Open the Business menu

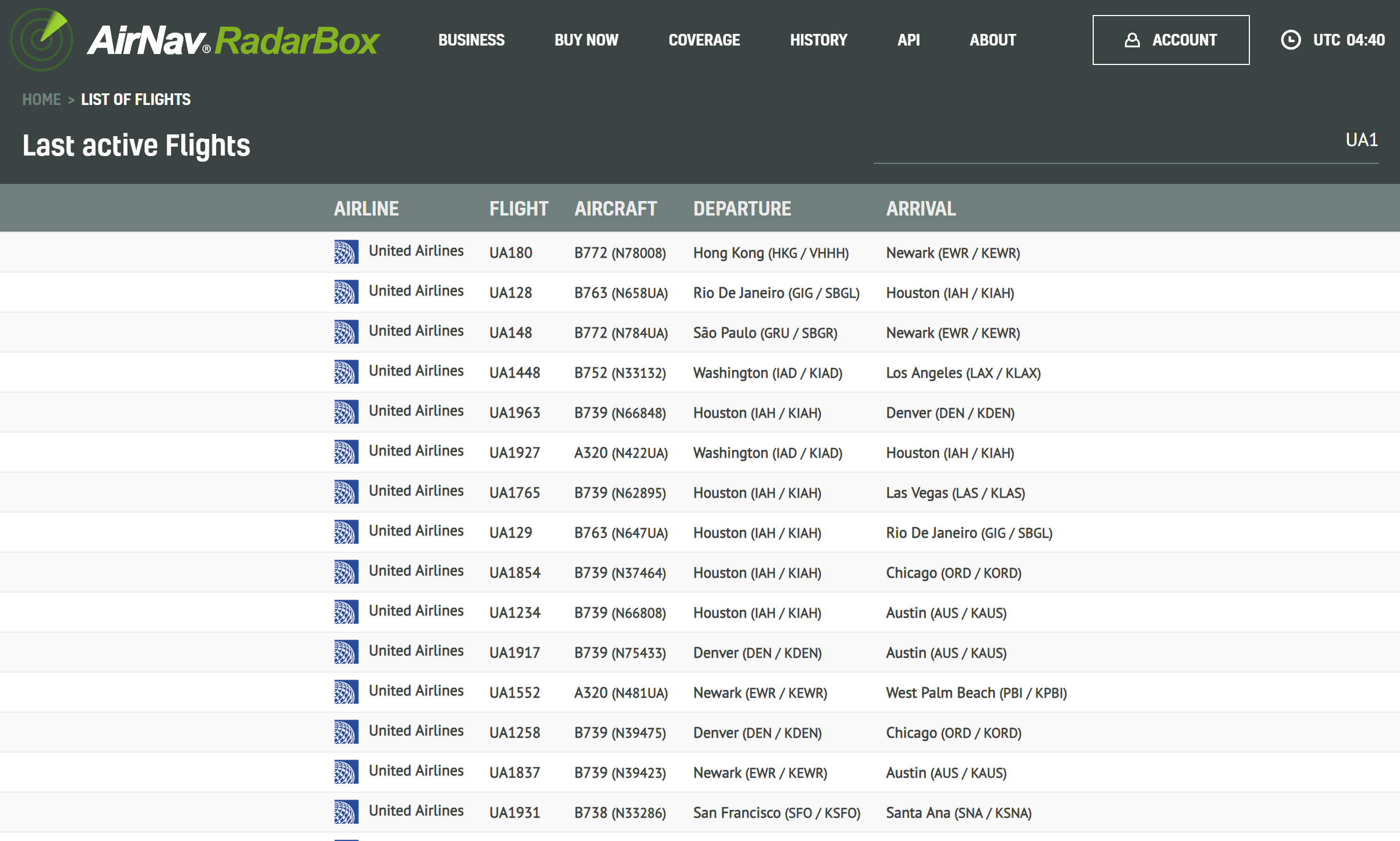471,39
